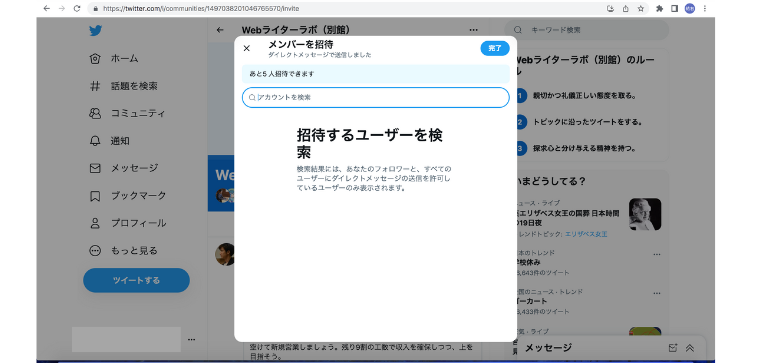Open account options dots at the sidebar bottom
The image size is (768, 363).
[192, 339]
